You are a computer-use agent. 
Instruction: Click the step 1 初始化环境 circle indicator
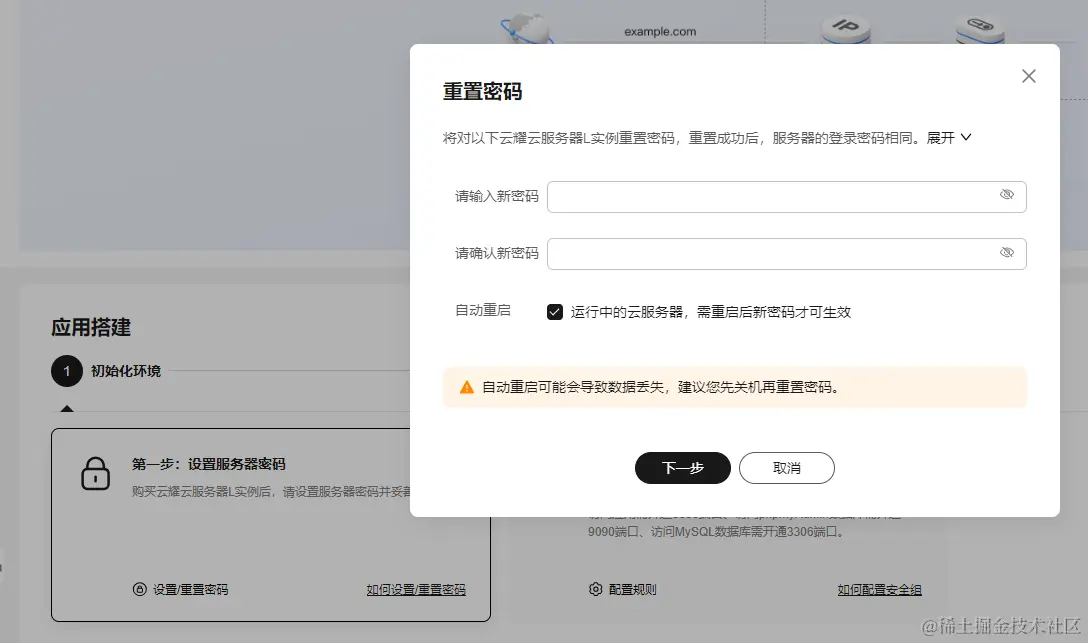tap(66, 370)
